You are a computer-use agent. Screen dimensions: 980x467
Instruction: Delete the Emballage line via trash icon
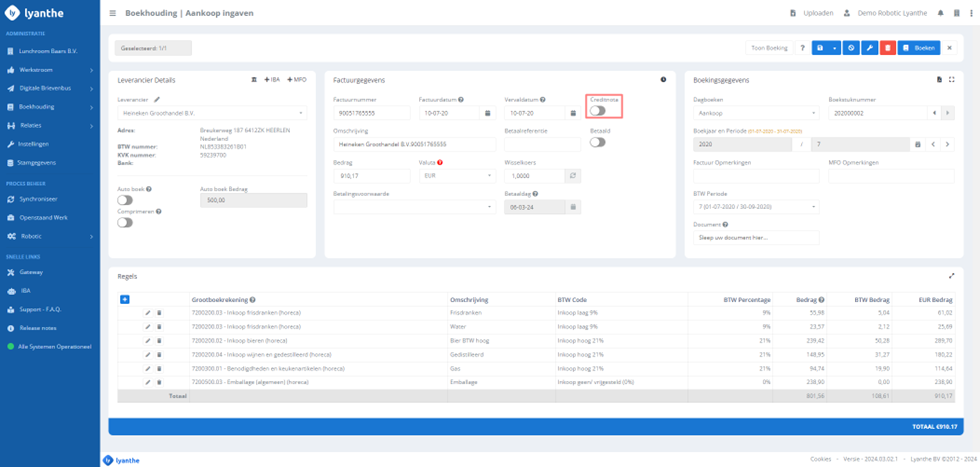pos(159,382)
